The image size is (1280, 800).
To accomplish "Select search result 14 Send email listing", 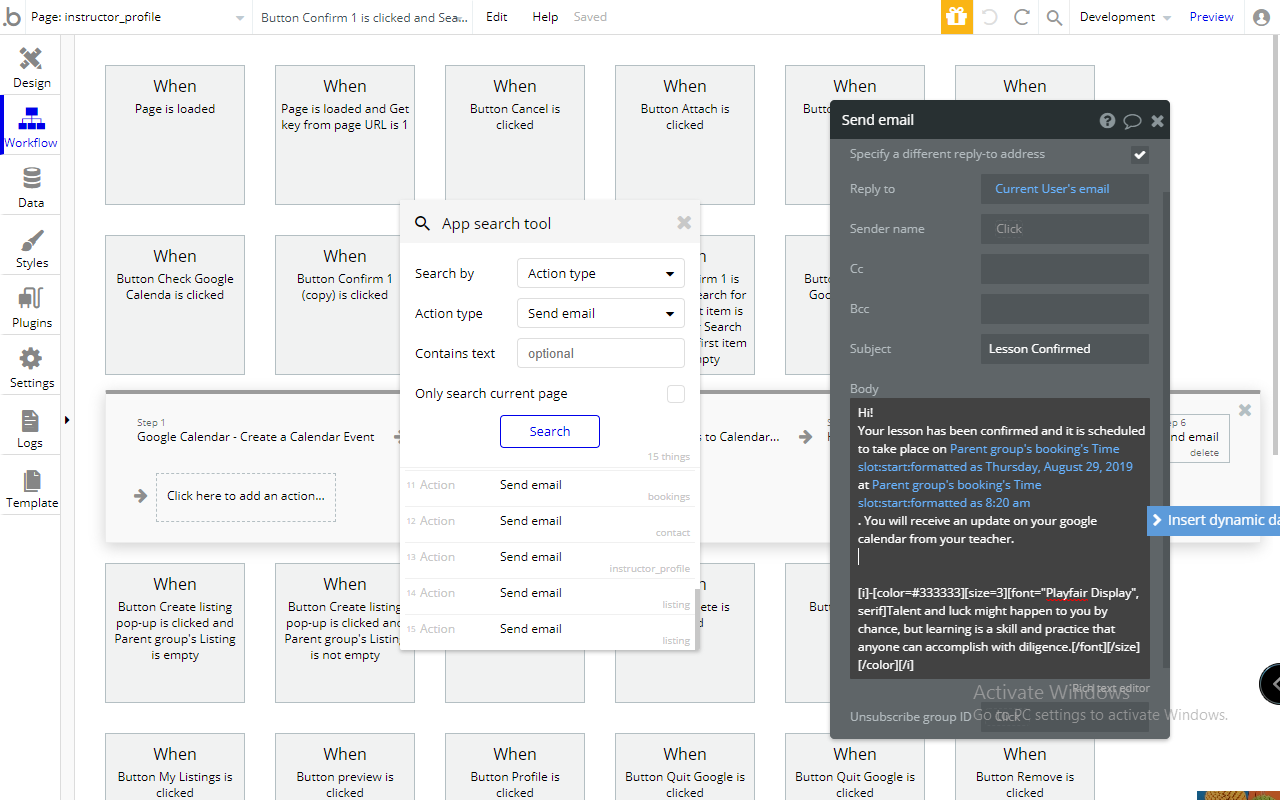I will pyautogui.click(x=548, y=596).
